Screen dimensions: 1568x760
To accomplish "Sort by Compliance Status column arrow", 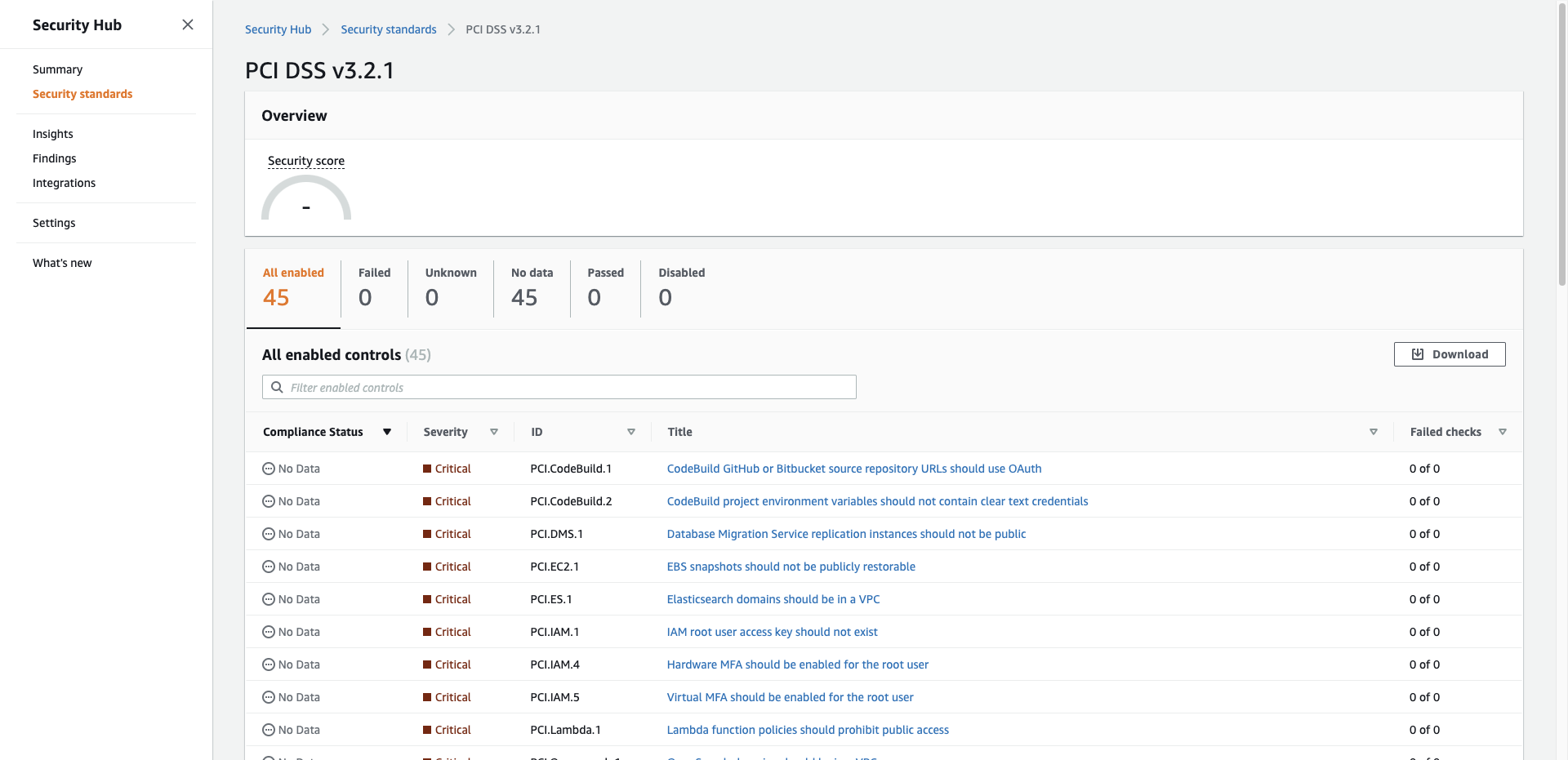I will [387, 432].
